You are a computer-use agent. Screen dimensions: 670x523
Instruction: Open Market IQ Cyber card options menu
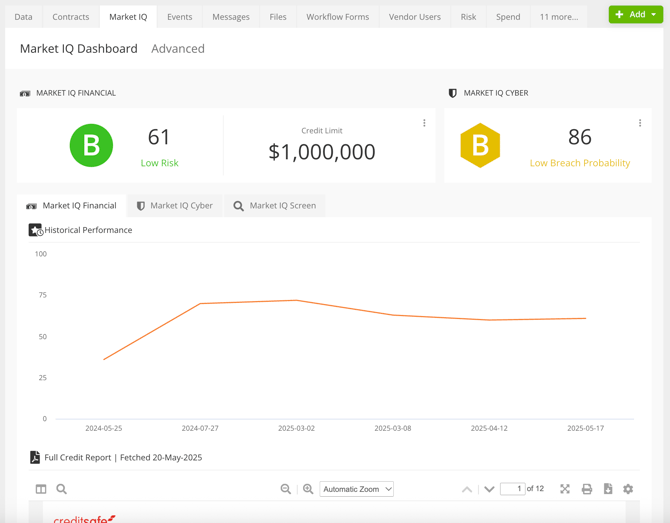click(x=640, y=124)
